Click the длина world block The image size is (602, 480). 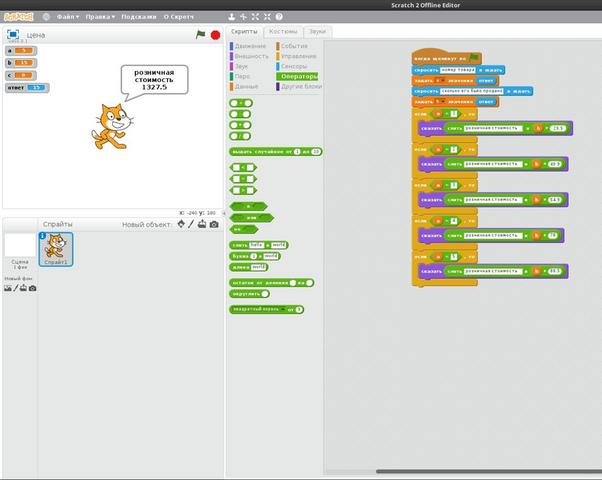(249, 267)
